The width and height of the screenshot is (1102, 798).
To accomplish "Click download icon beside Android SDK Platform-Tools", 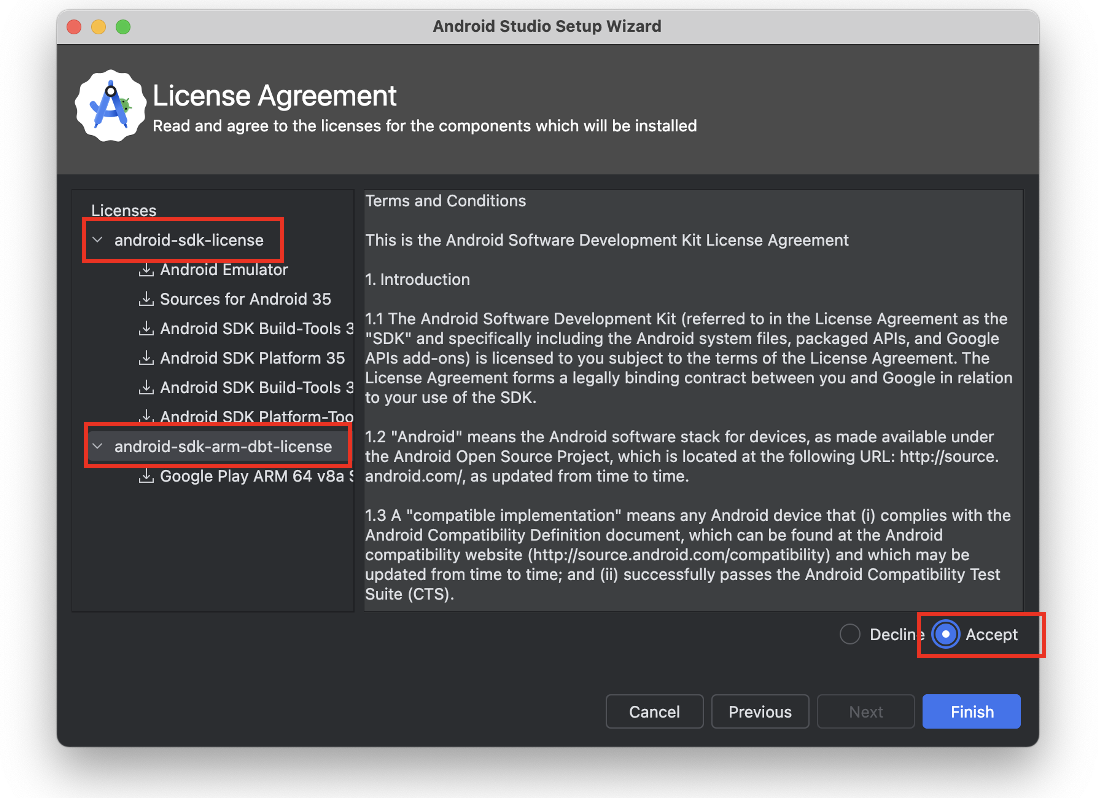I will point(146,416).
